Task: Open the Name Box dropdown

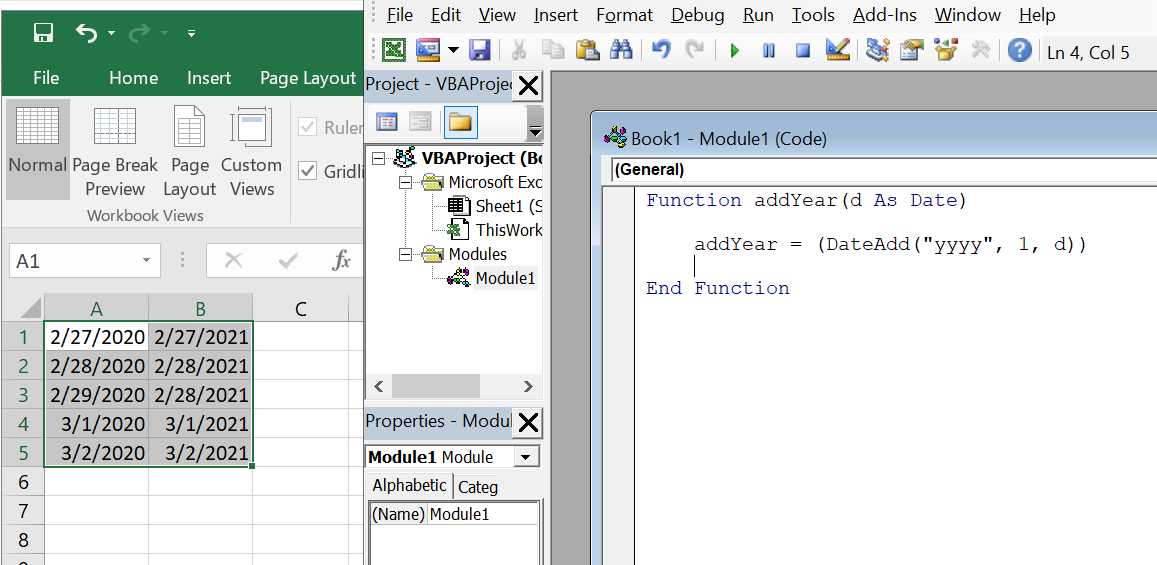Action: [x=146, y=260]
